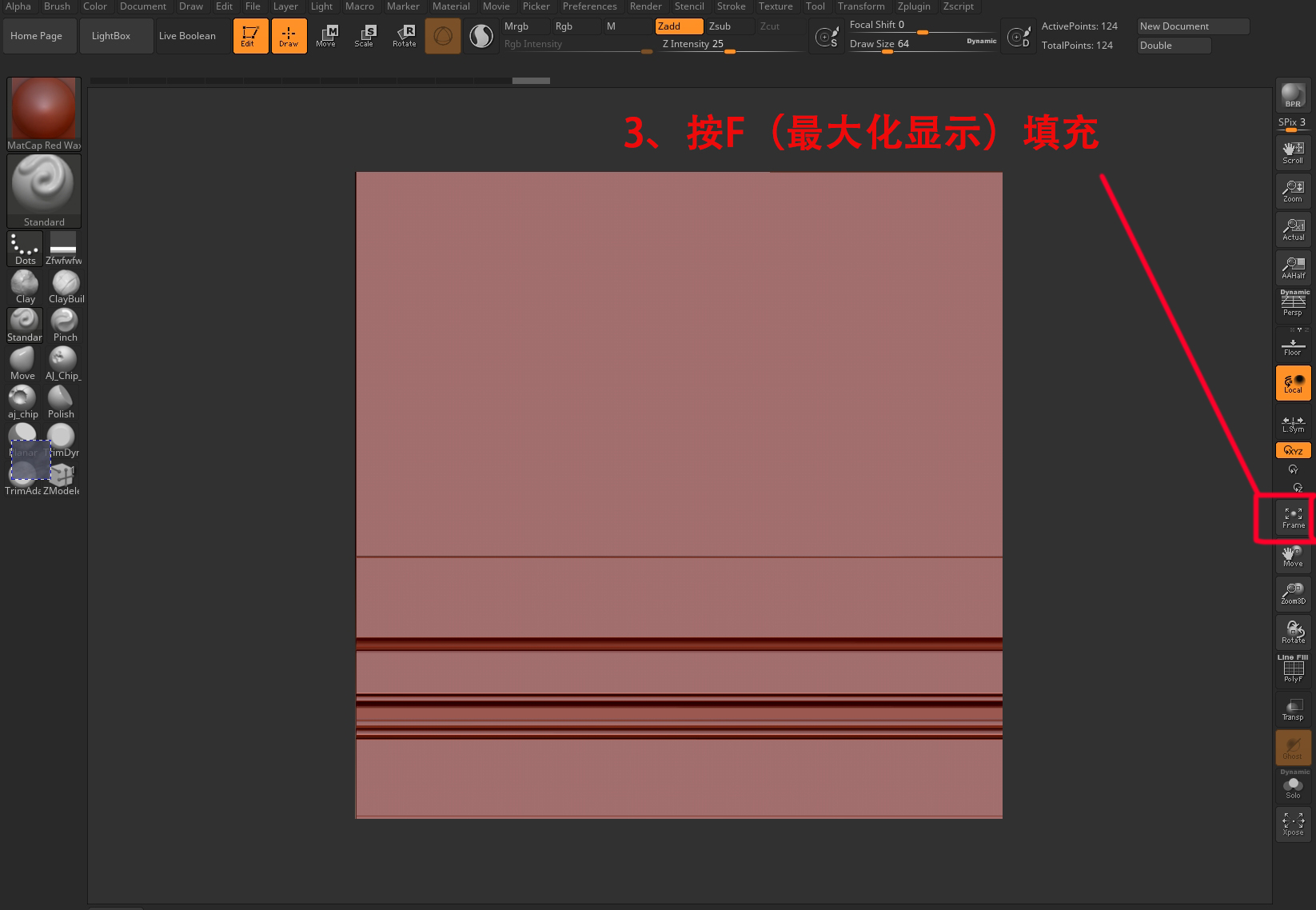The image size is (1316, 910).
Task: Select the Scroll navigation tool
Action: pyautogui.click(x=1292, y=152)
